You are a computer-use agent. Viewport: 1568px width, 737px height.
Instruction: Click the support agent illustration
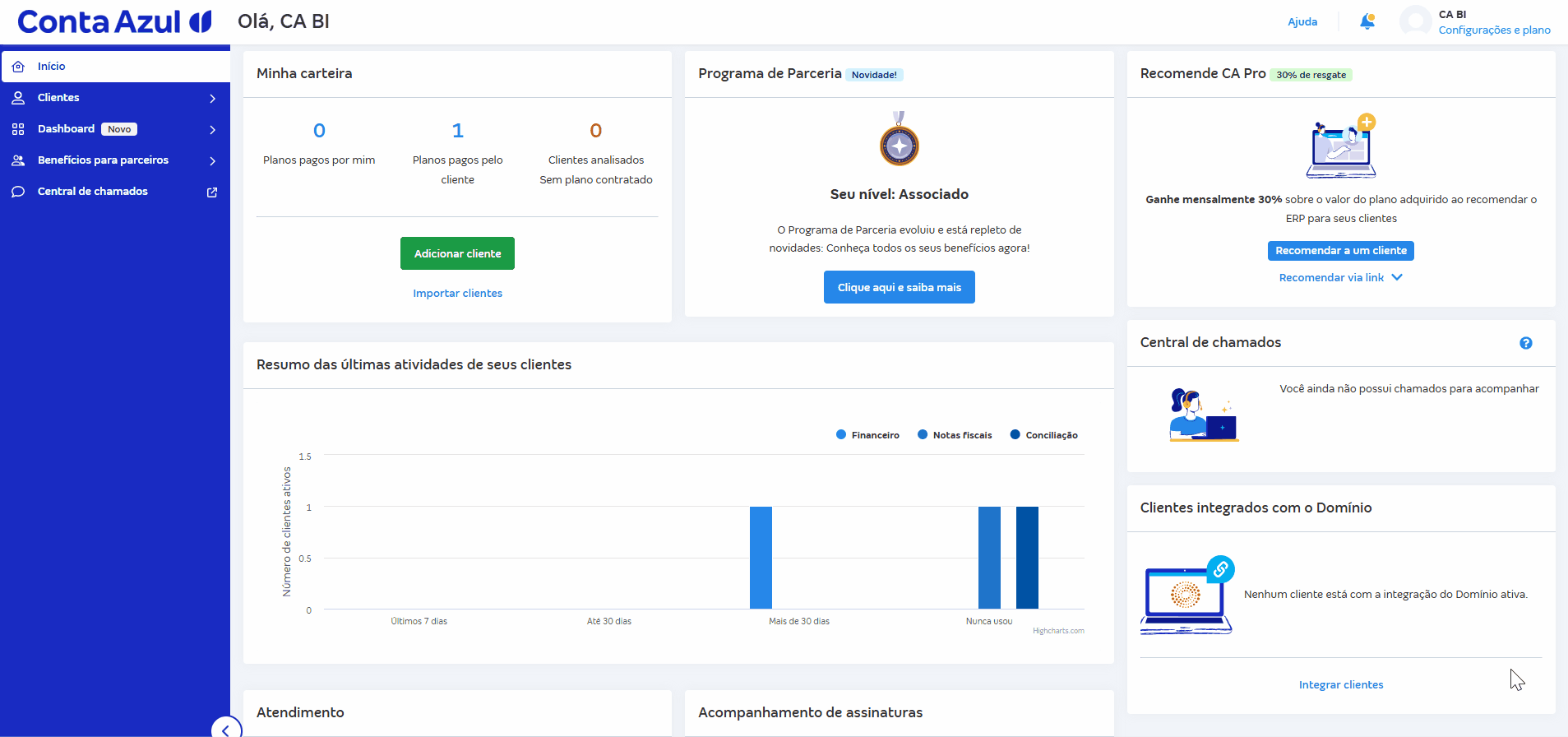[x=1204, y=415]
